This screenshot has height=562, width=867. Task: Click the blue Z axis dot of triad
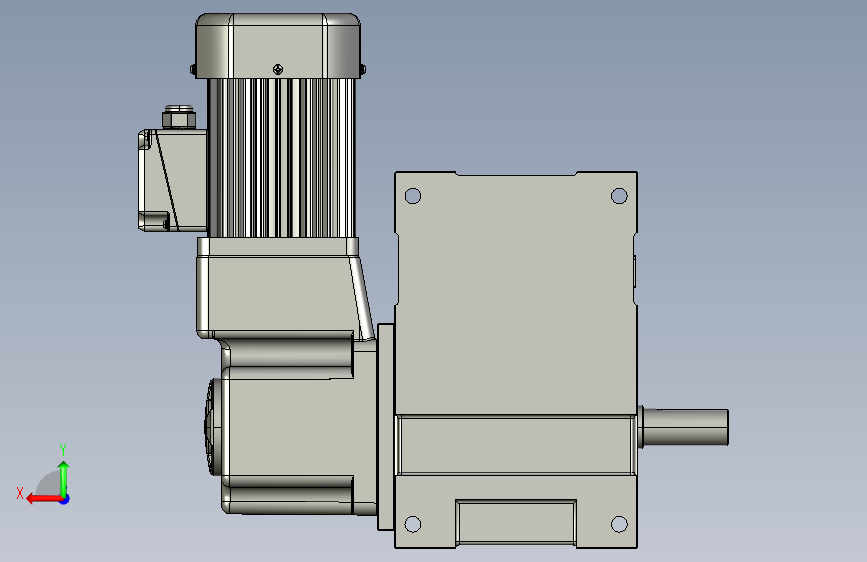tap(65, 499)
